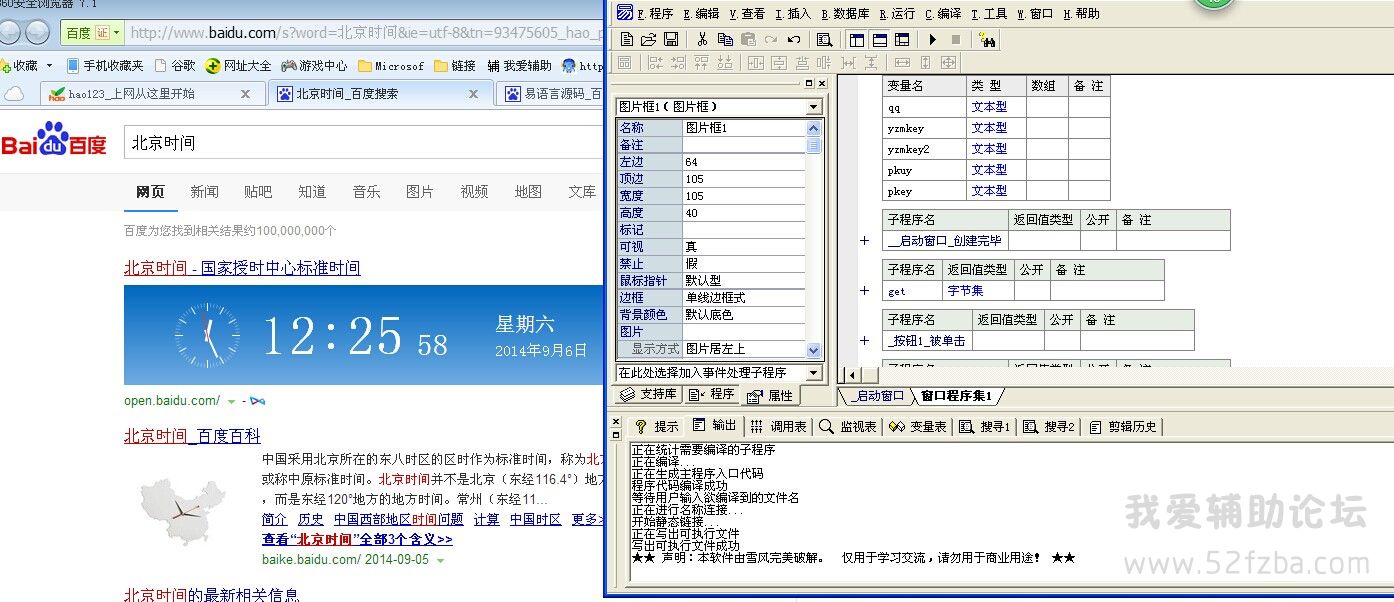Click the 左边 property value 64
Image resolution: width=1394 pixels, height=602 pixels.
click(743, 162)
